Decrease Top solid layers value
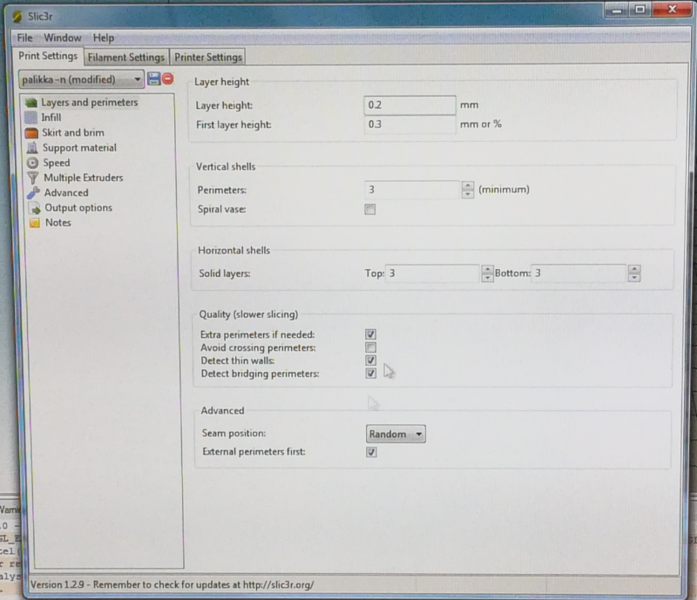The image size is (697, 600). 487,278
